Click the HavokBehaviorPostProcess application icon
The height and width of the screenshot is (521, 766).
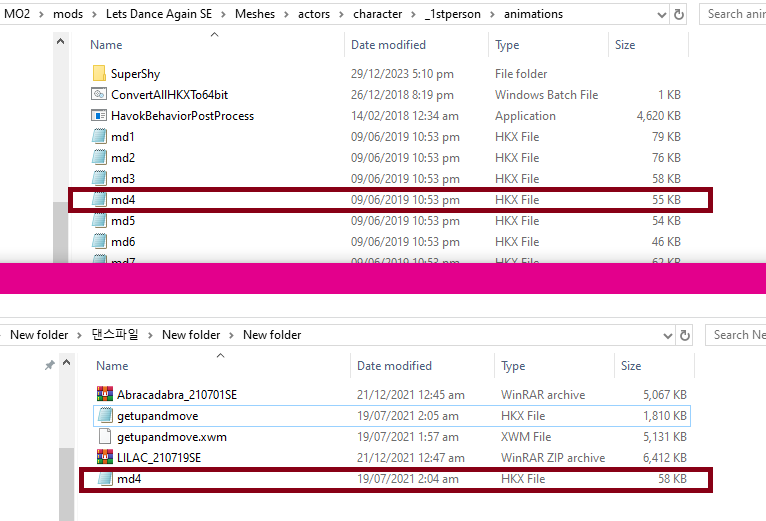99,115
